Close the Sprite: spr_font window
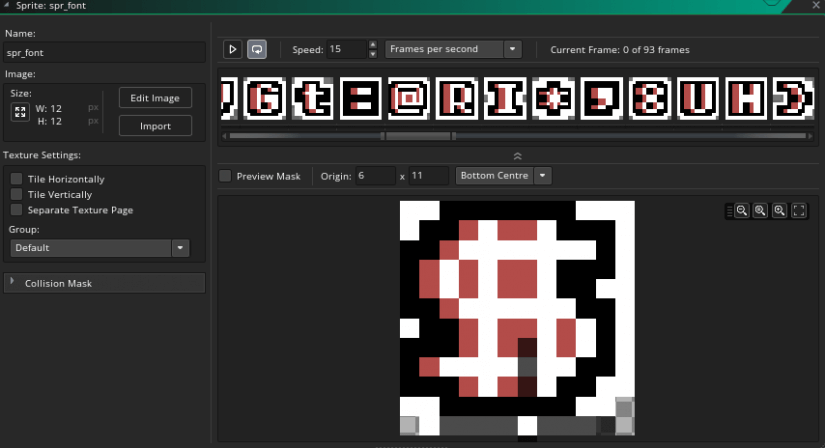Screen dimensions: 825x448 pos(816,5)
